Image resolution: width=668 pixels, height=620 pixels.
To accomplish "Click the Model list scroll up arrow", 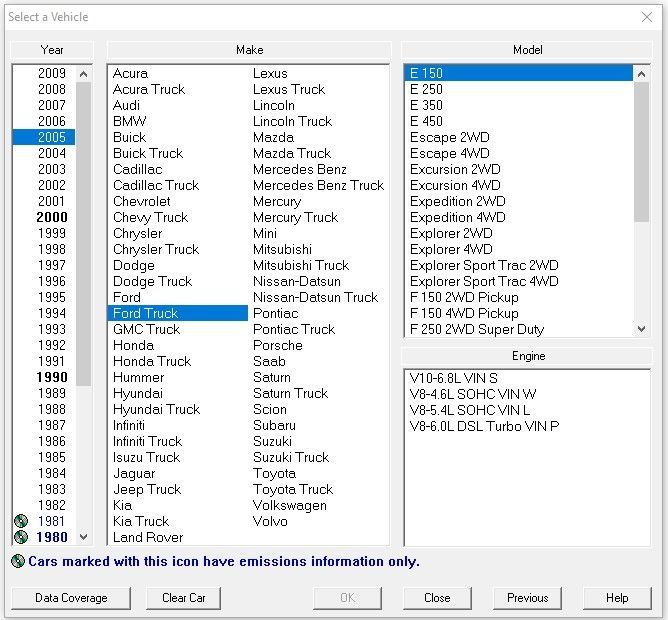I will click(x=641, y=74).
